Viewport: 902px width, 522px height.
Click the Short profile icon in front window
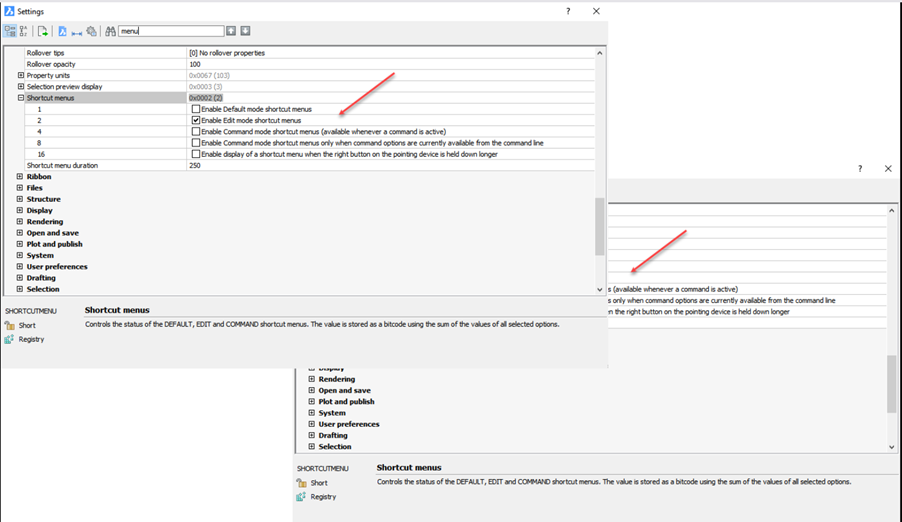tap(9, 325)
